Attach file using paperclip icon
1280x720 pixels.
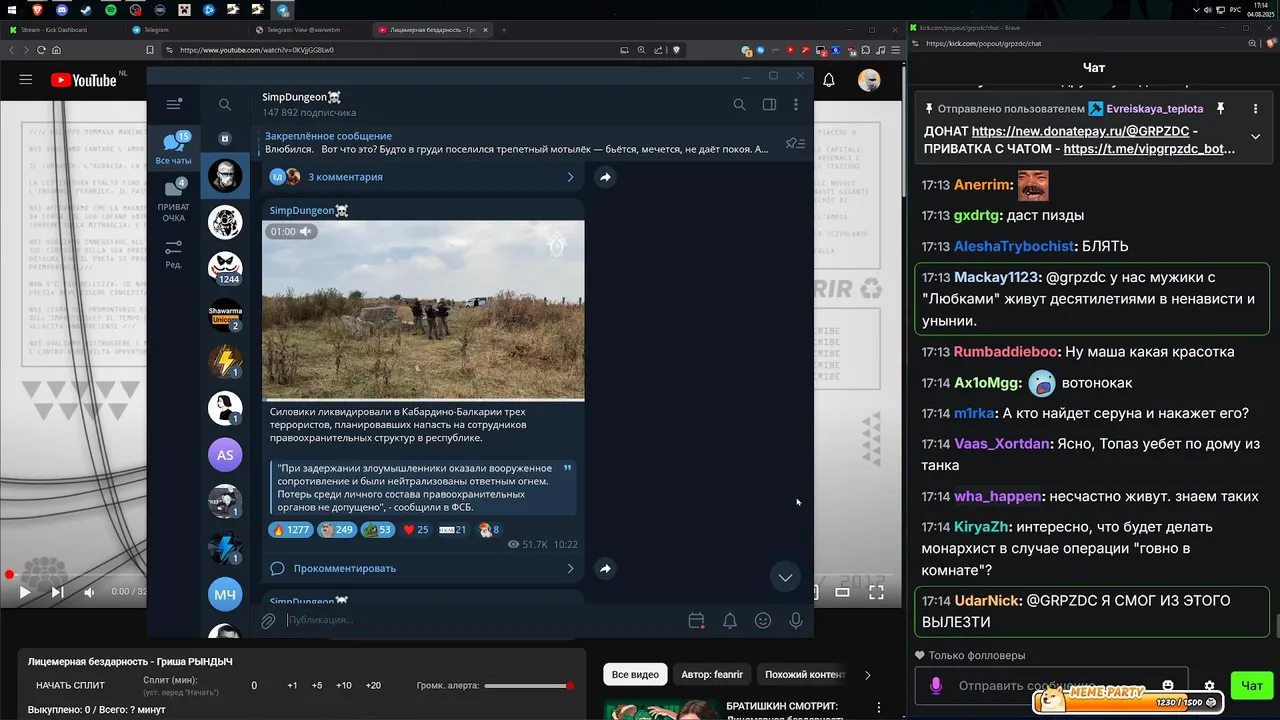point(268,621)
